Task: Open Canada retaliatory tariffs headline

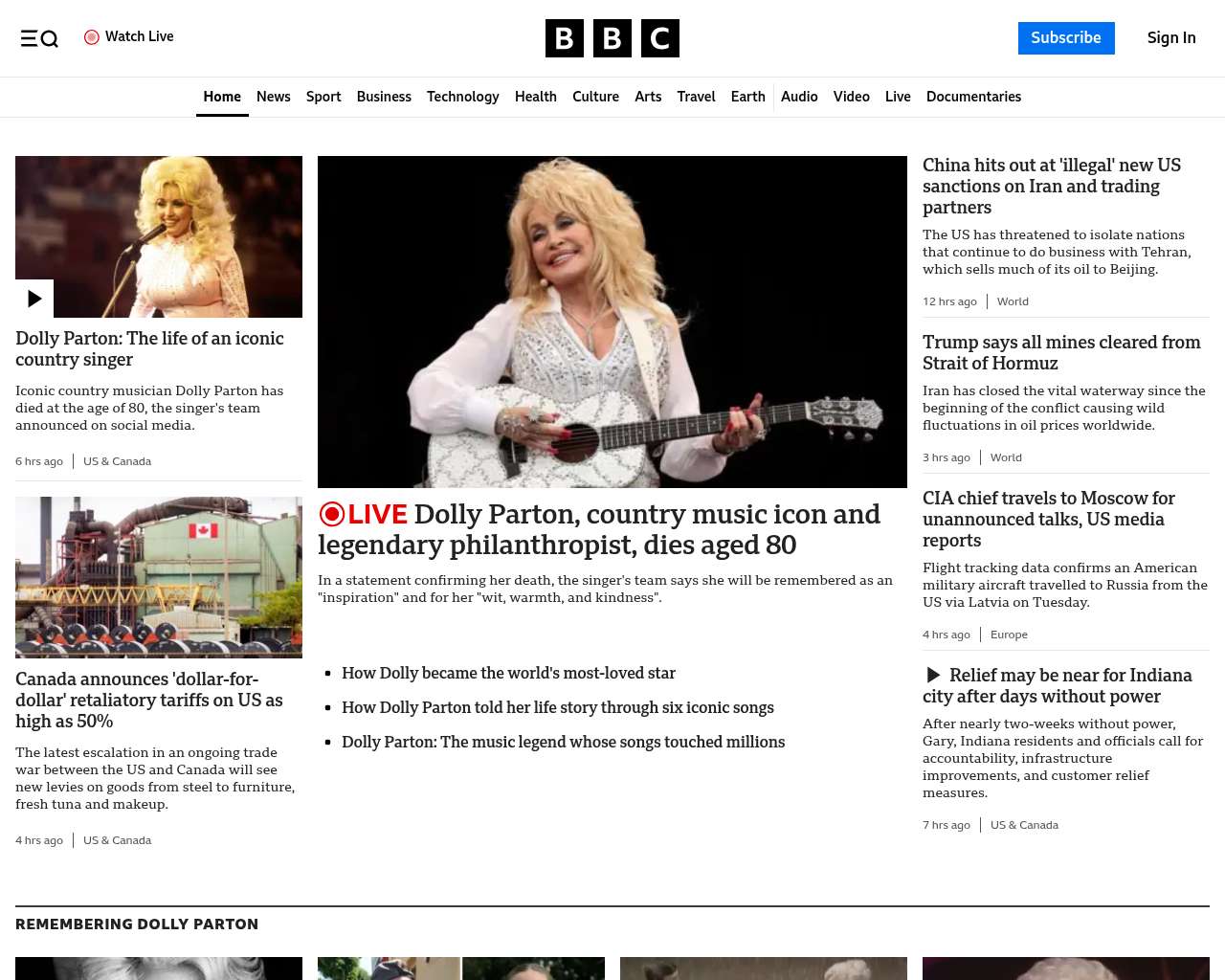Action: click(x=149, y=700)
